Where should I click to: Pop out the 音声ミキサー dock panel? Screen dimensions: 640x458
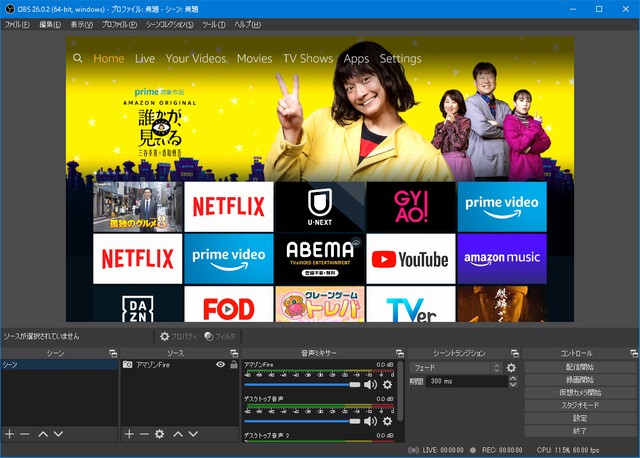pyautogui.click(x=400, y=353)
